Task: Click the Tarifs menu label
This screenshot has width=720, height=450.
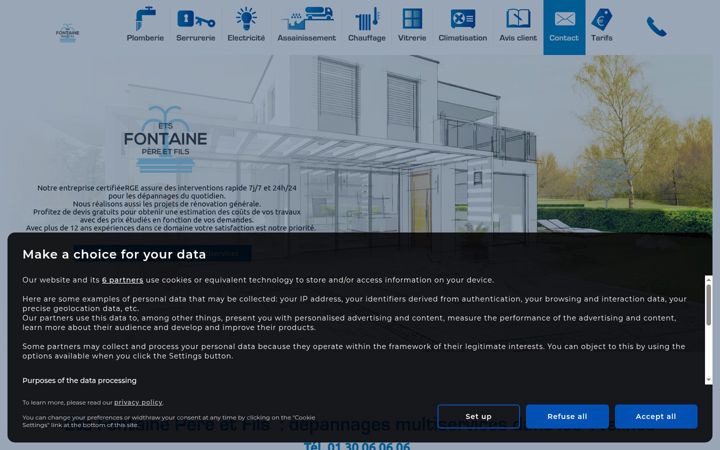Action: coord(602,38)
